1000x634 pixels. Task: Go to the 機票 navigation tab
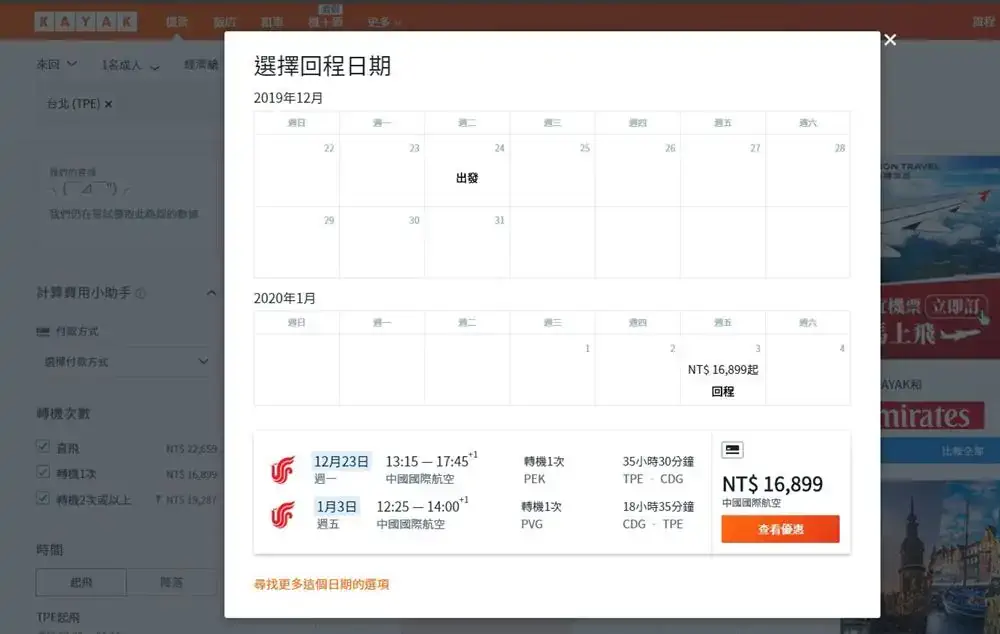tap(177, 22)
